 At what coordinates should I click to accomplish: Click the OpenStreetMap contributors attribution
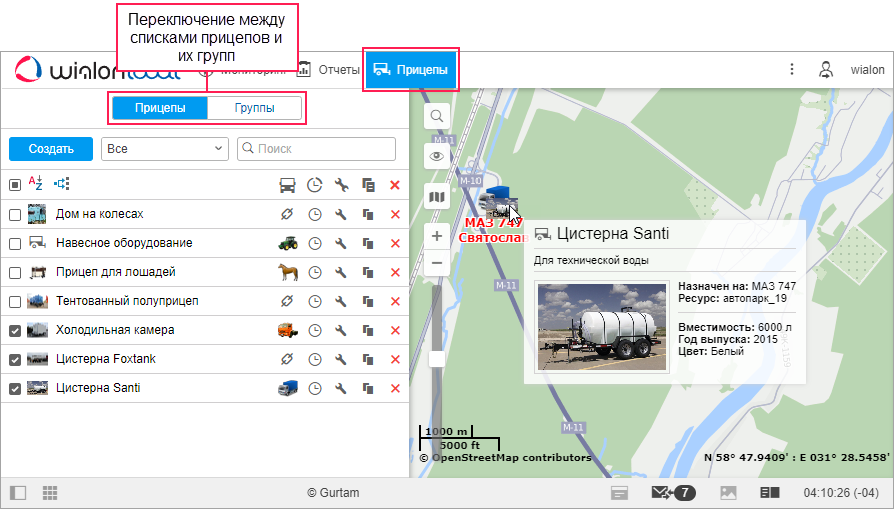(x=506, y=458)
